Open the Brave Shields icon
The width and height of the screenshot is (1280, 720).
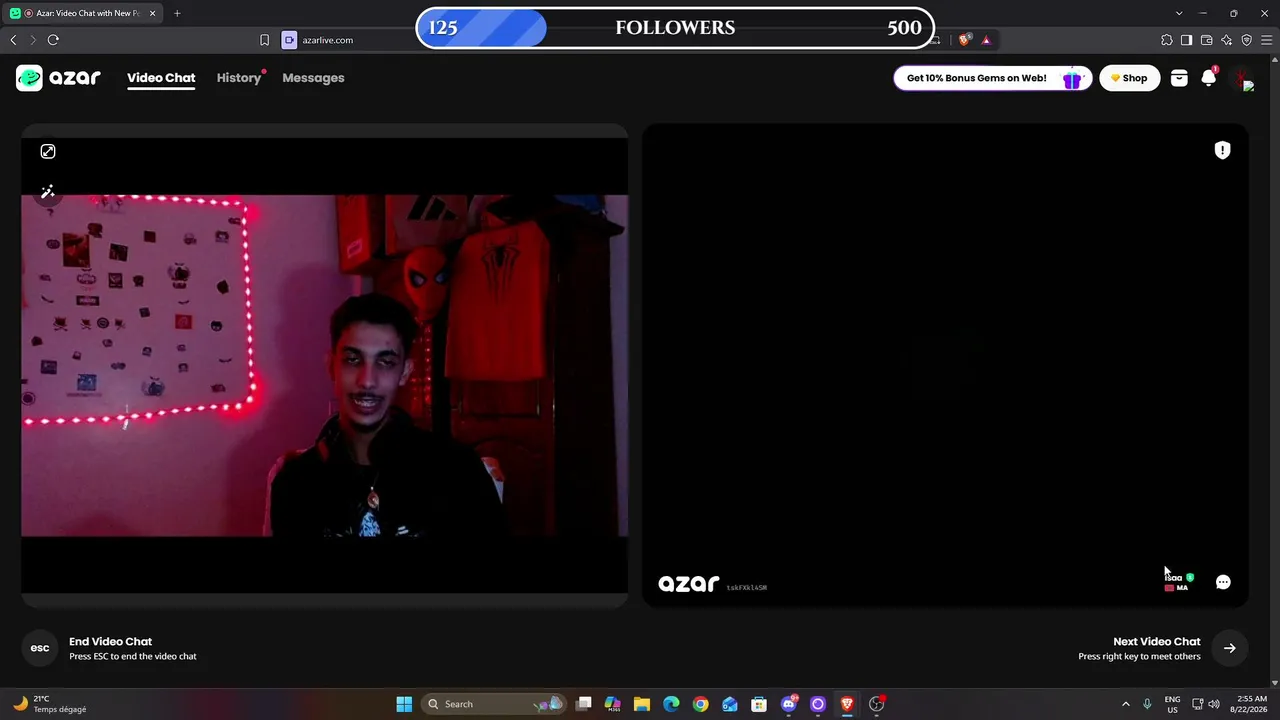point(964,40)
